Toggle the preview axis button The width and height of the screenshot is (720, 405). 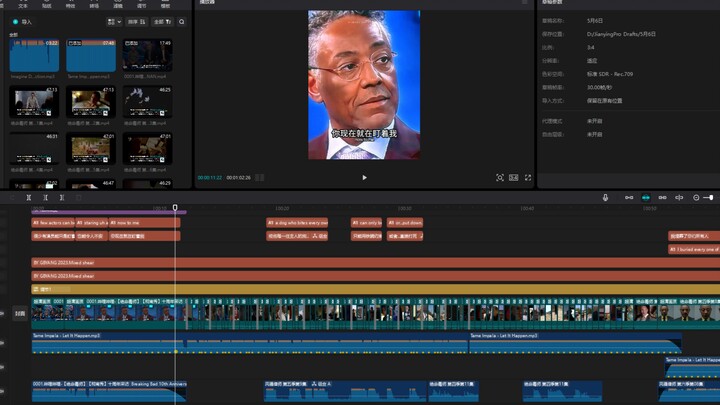point(679,197)
